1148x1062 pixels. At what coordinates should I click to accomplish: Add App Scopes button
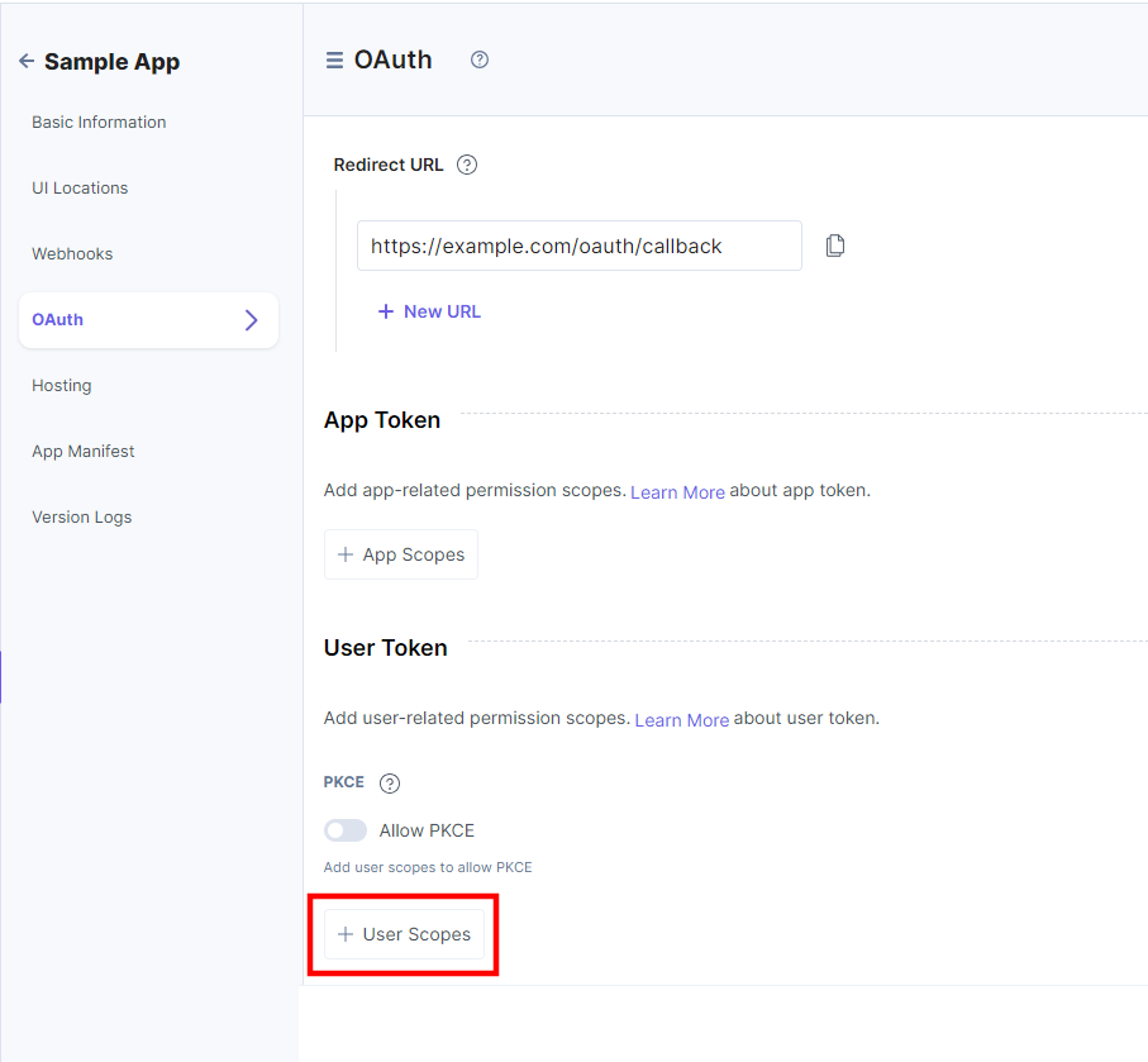click(401, 555)
